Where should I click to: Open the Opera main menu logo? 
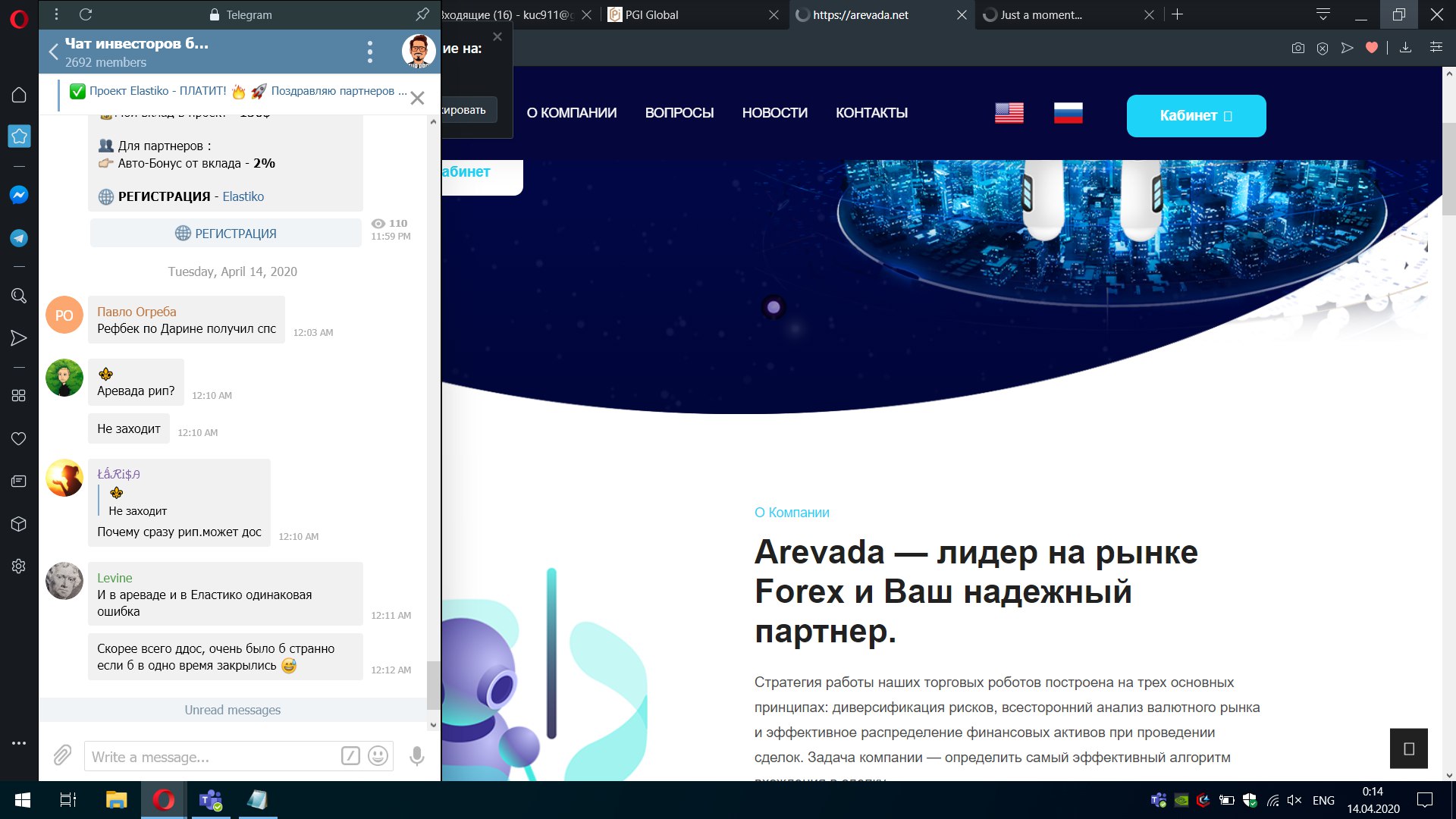[x=19, y=18]
